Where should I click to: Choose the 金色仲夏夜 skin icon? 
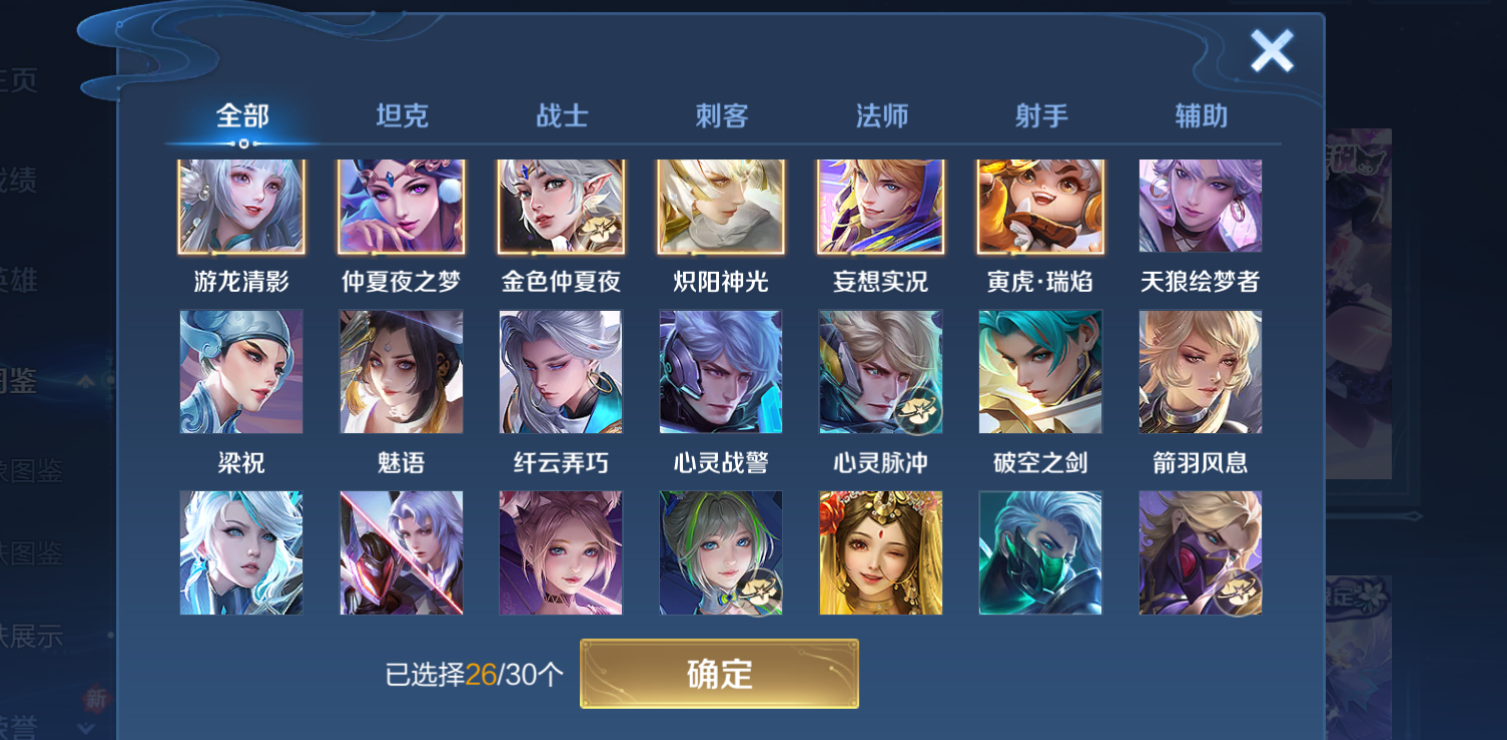click(561, 206)
